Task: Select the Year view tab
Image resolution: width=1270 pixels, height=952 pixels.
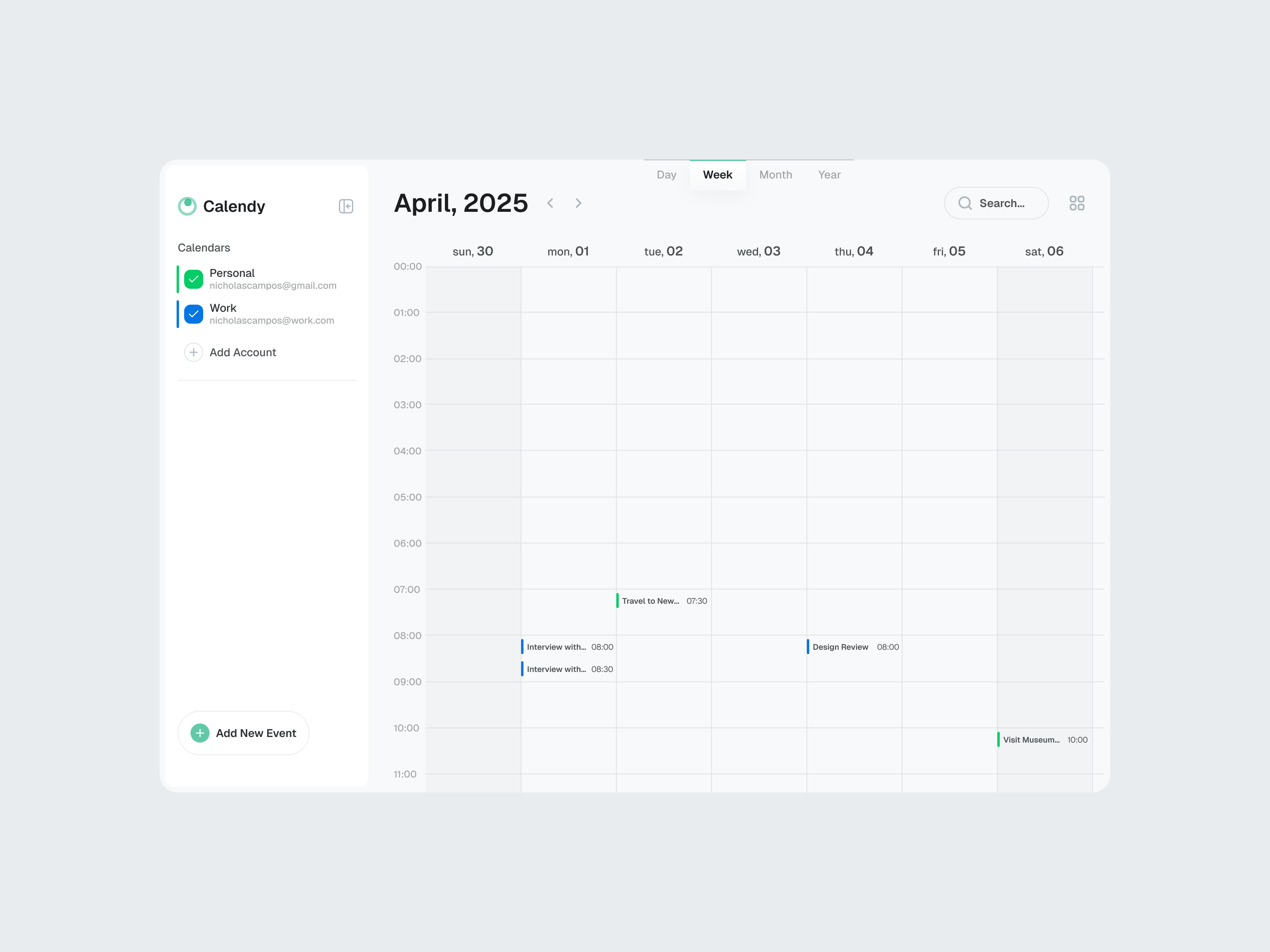Action: point(829,175)
